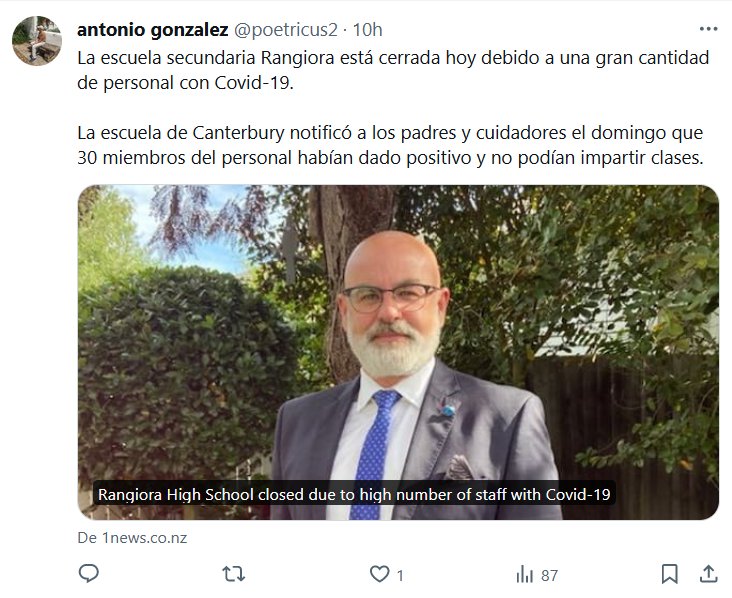Screen dimensions: 732x598
Task: Repost this tweet using the retweet icon
Action: [x=233, y=574]
